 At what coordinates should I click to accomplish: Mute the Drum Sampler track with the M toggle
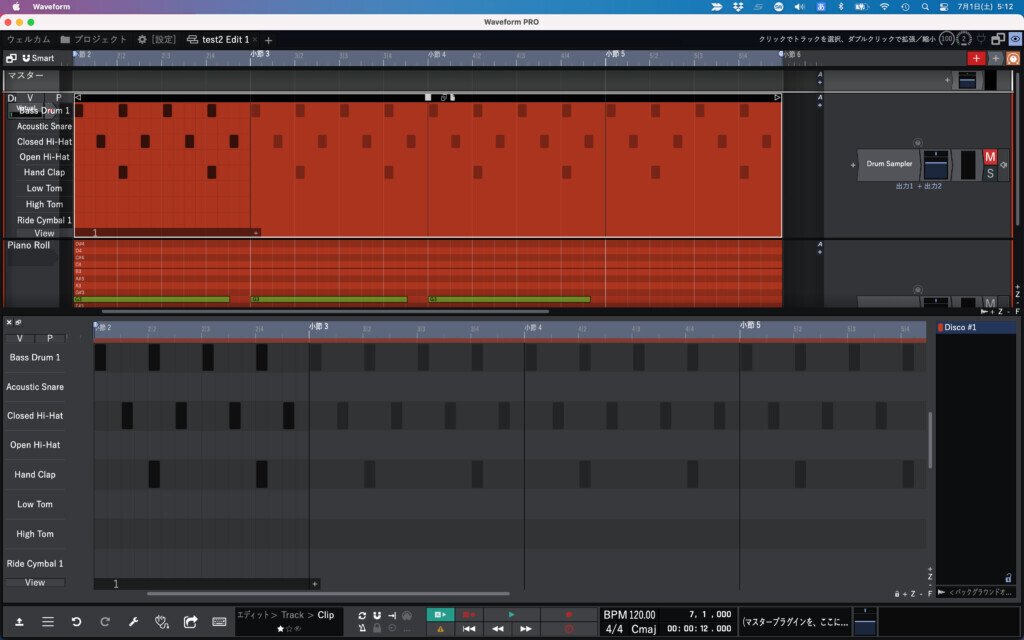click(988, 158)
